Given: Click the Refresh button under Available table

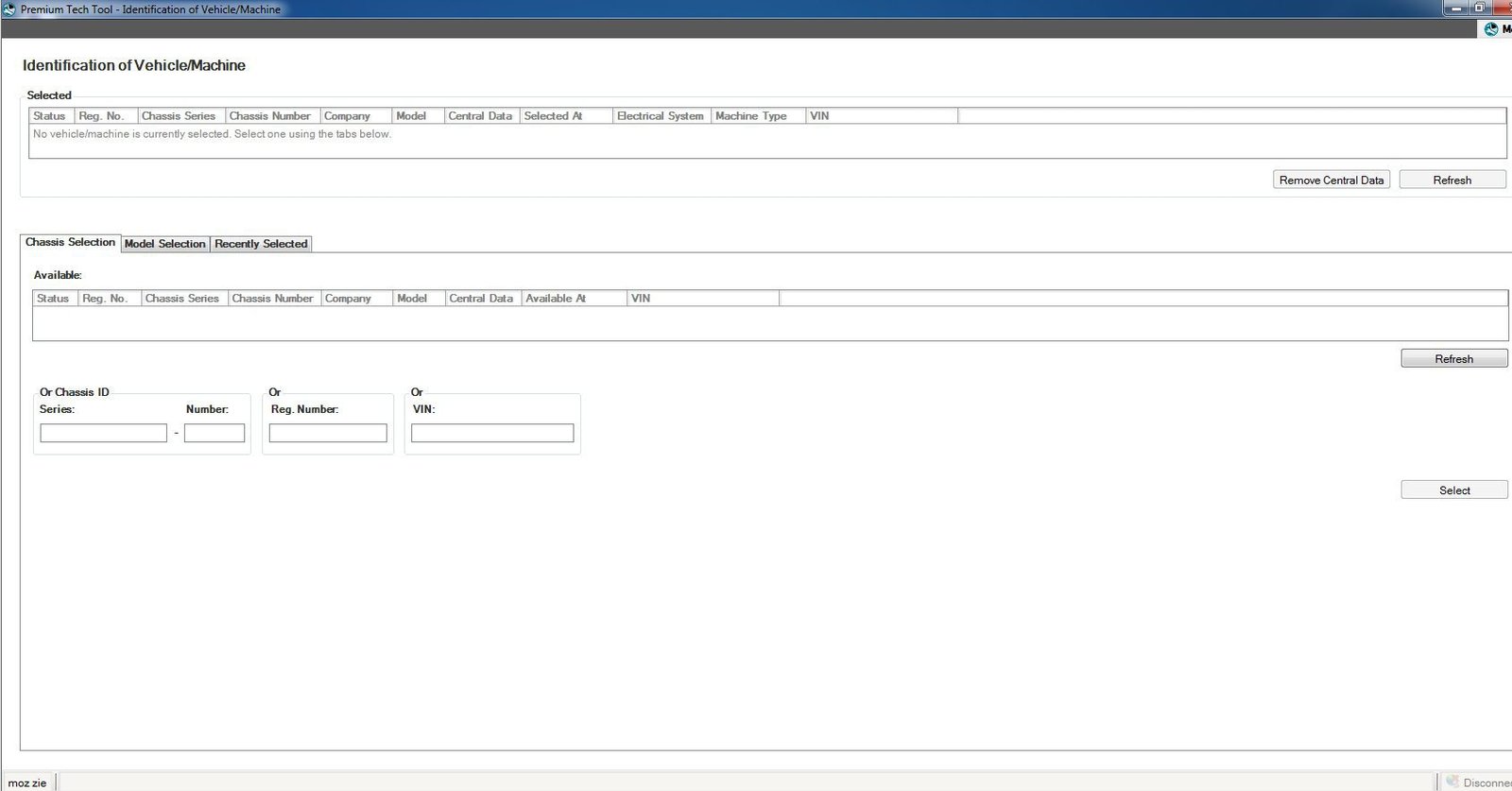Looking at the screenshot, I should 1453,359.
